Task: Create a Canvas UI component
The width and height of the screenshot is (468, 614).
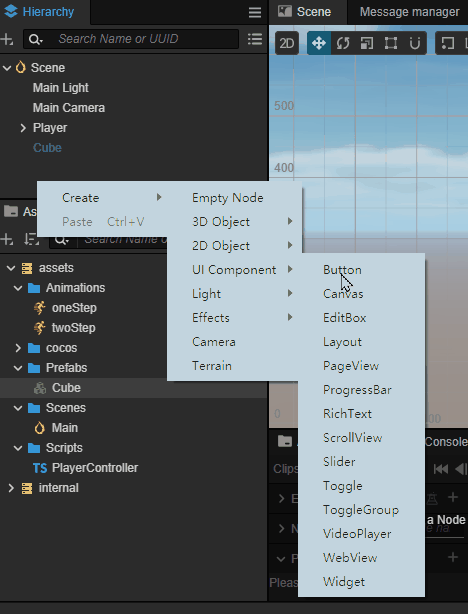Action: [361, 294]
